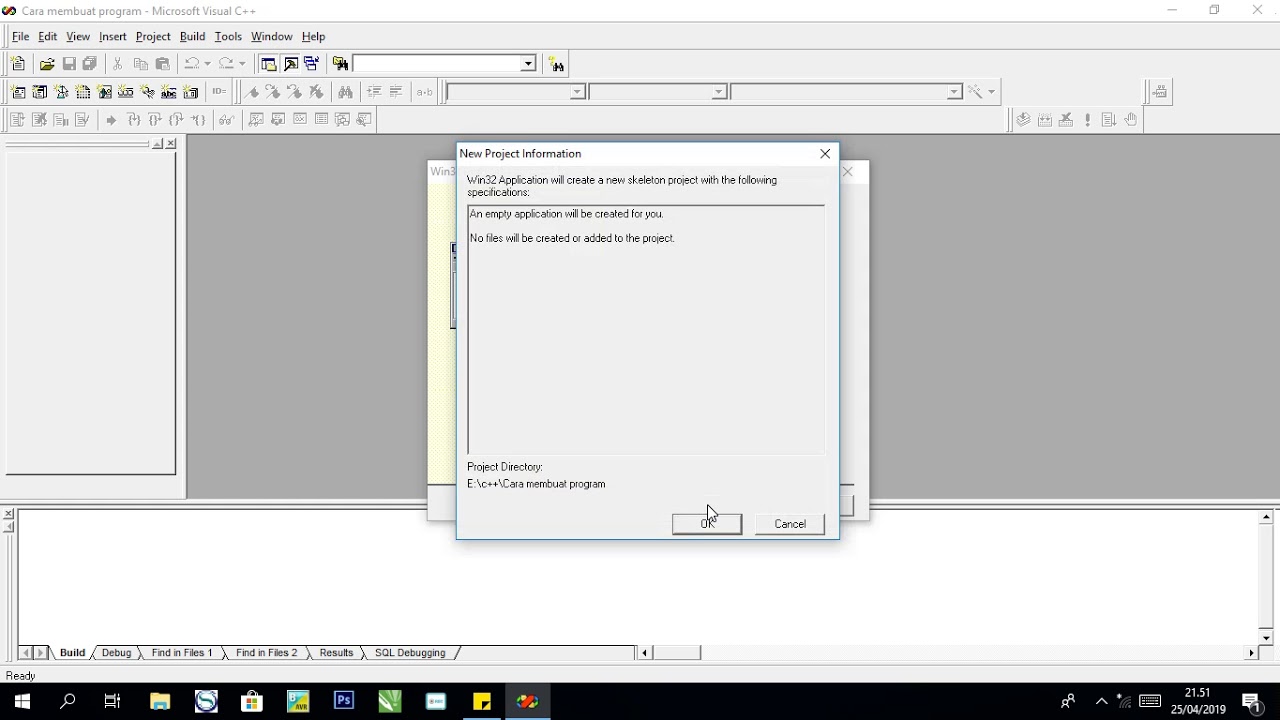Open the Window menu
The height and width of the screenshot is (720, 1280).
(272, 37)
